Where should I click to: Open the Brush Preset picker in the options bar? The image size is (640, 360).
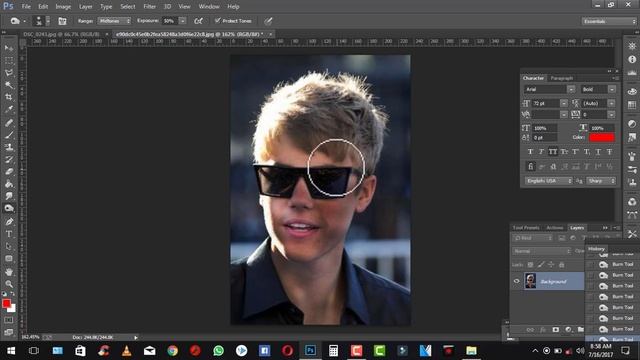[x=42, y=21]
